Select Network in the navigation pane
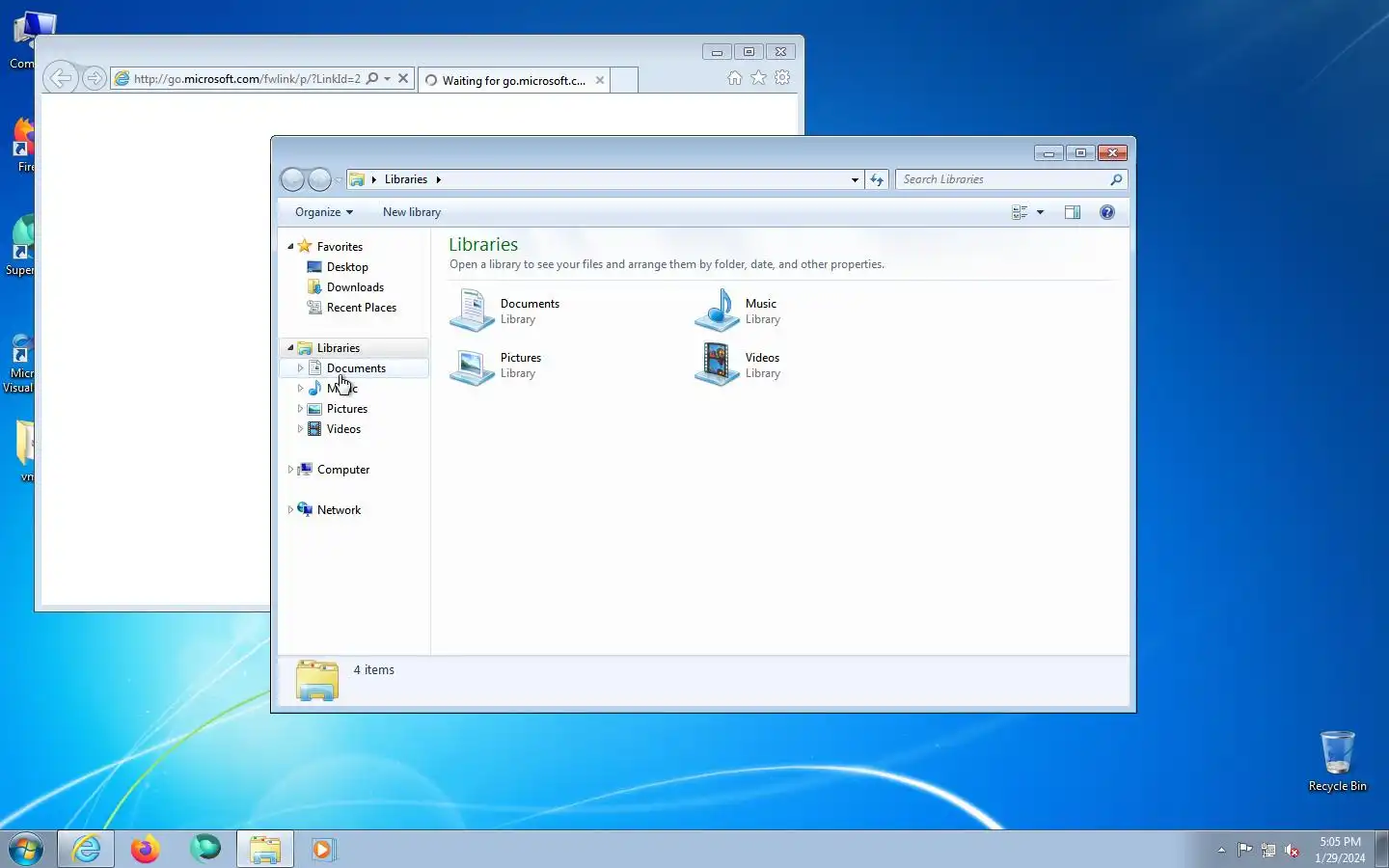 [339, 510]
